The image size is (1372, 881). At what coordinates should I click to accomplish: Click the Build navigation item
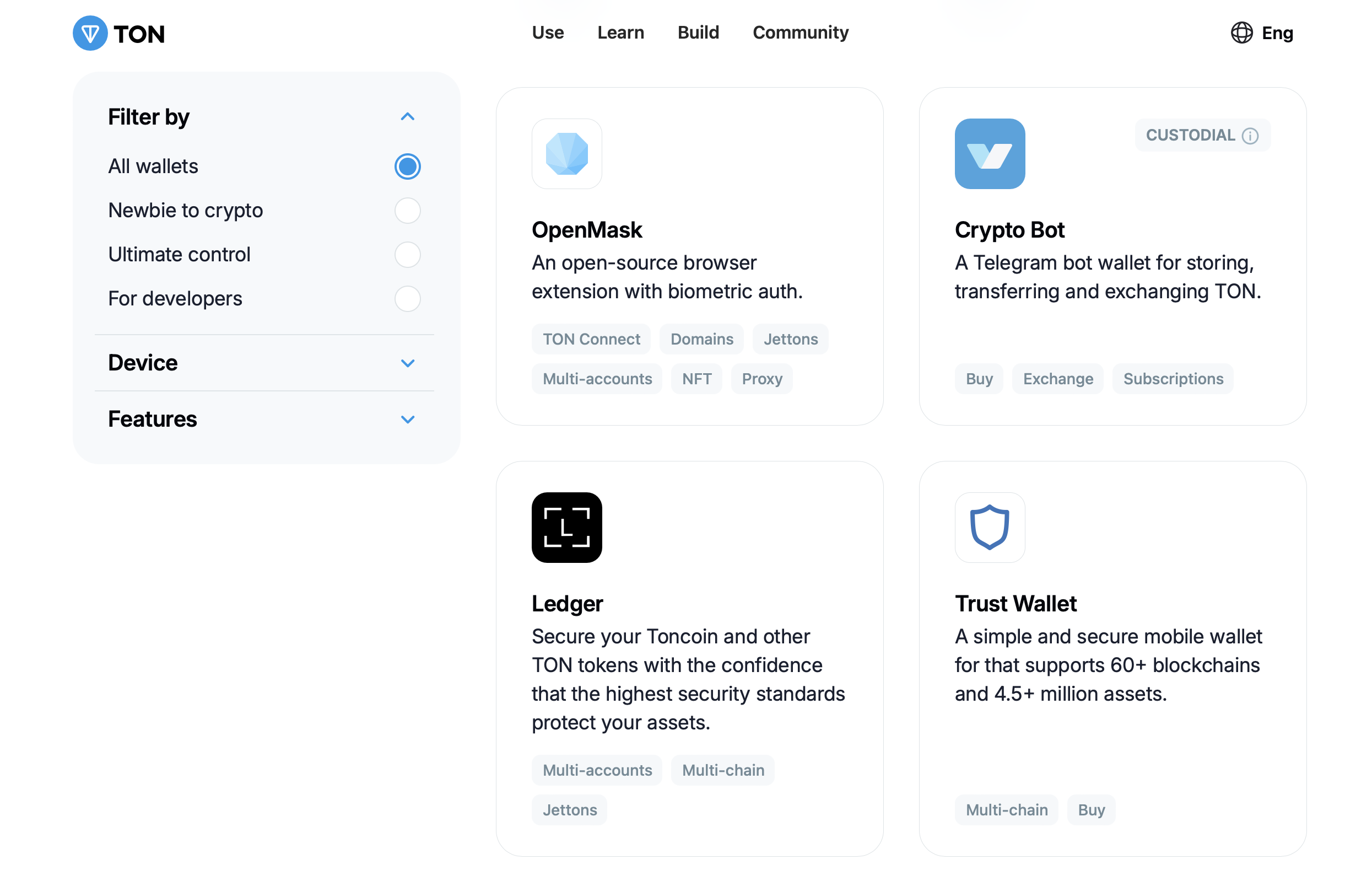698,33
